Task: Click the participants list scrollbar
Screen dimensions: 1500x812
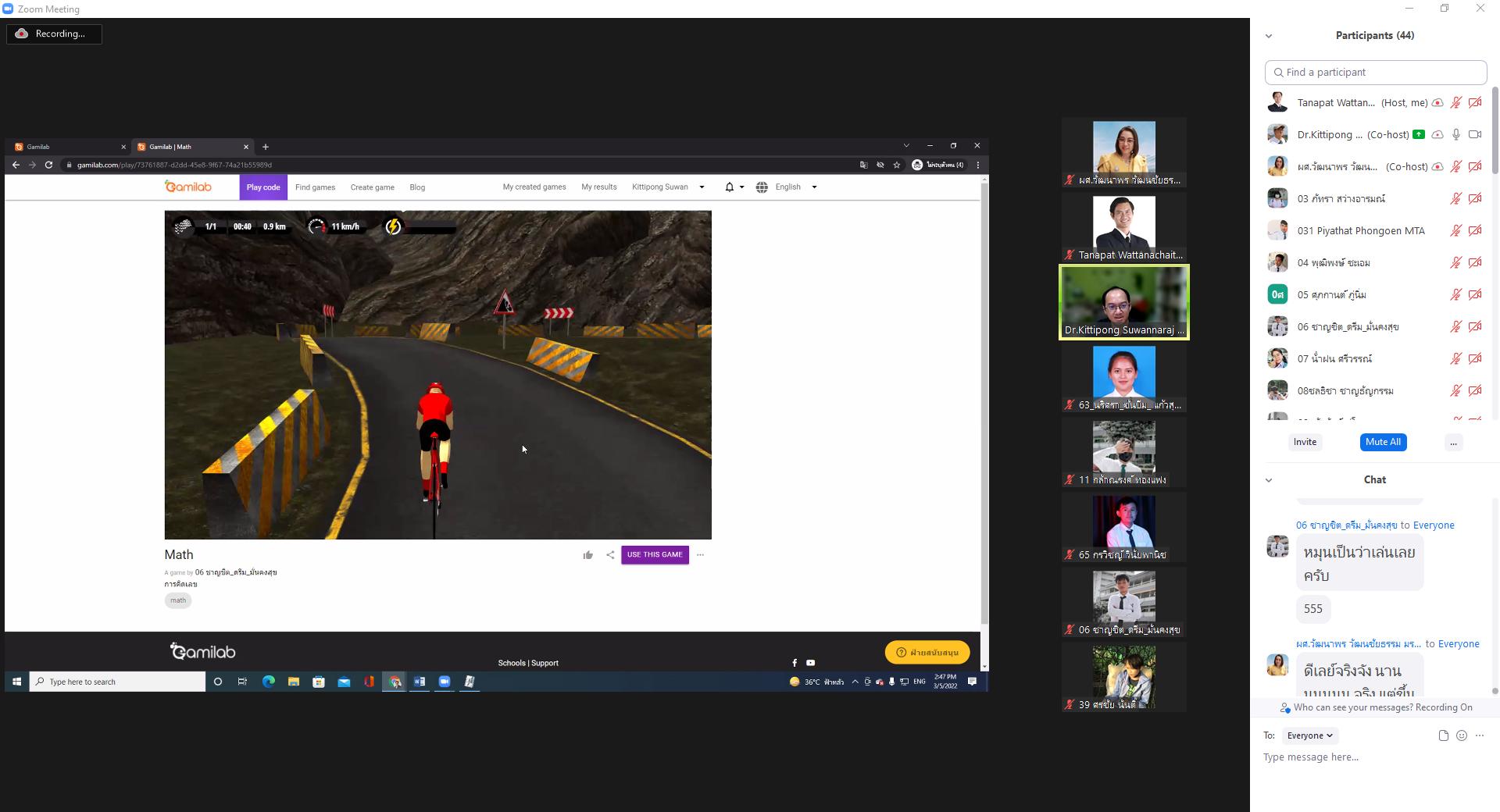Action: click(x=1495, y=129)
